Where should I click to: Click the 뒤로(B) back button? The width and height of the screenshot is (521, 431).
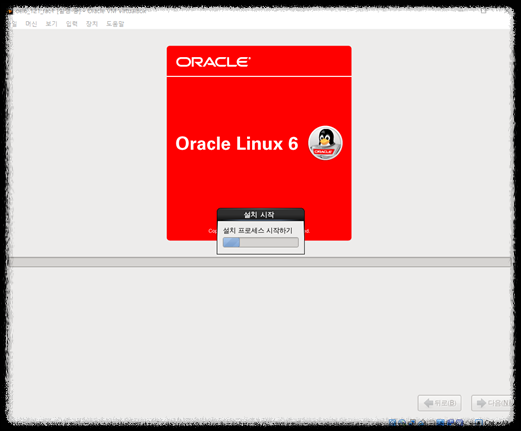click(x=439, y=403)
